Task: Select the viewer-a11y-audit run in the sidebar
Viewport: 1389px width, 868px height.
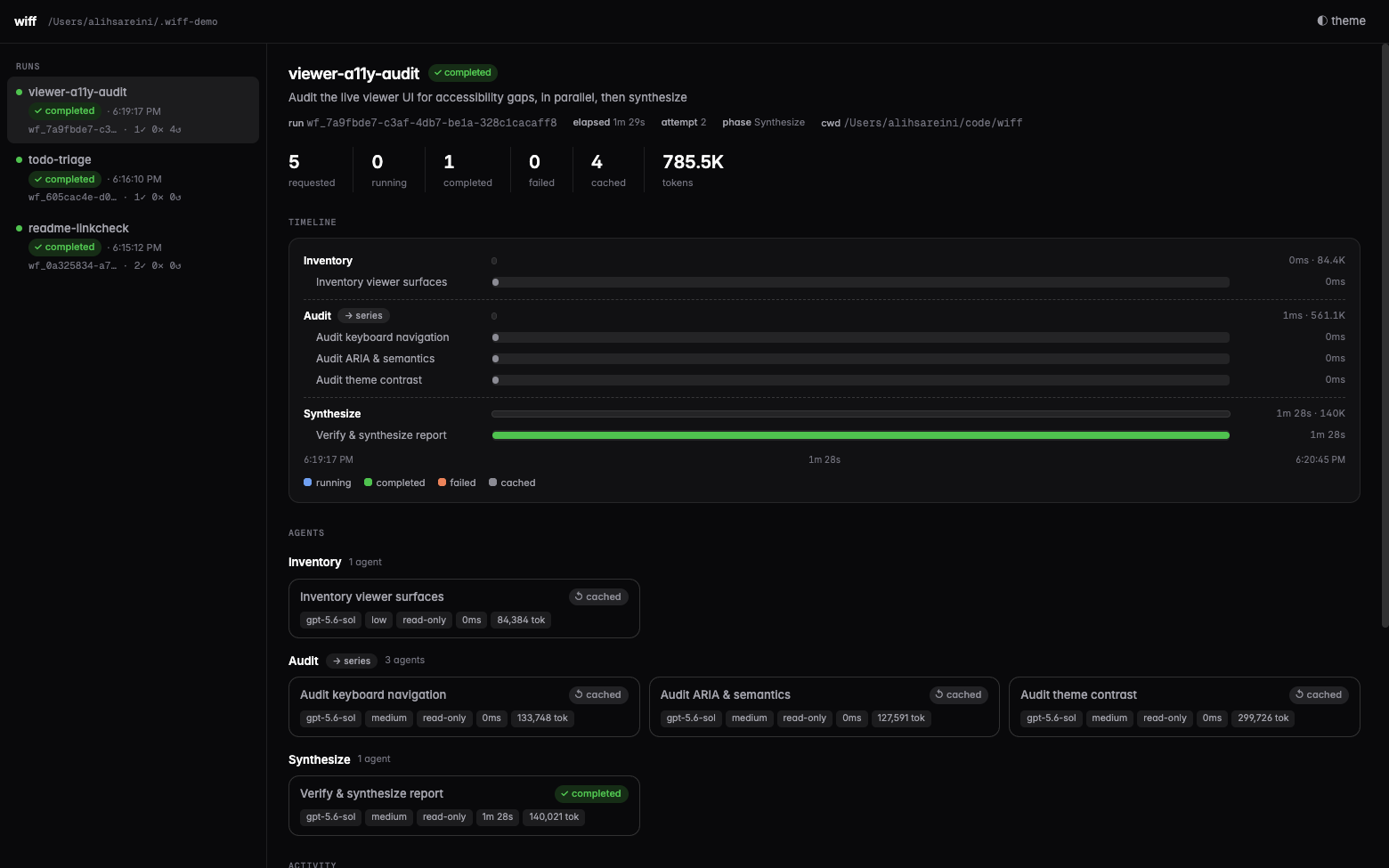Action: (133, 110)
